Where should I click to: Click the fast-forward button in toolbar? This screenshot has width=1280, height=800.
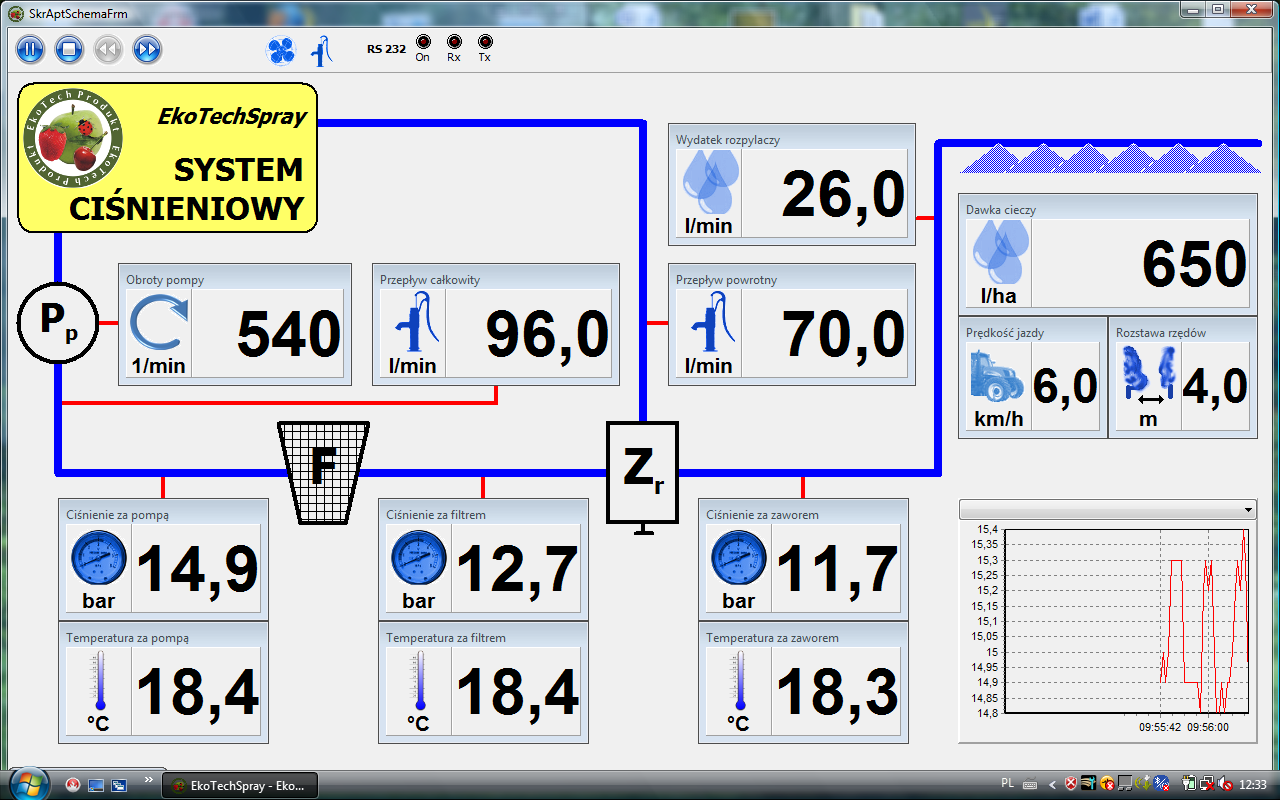[x=147, y=49]
